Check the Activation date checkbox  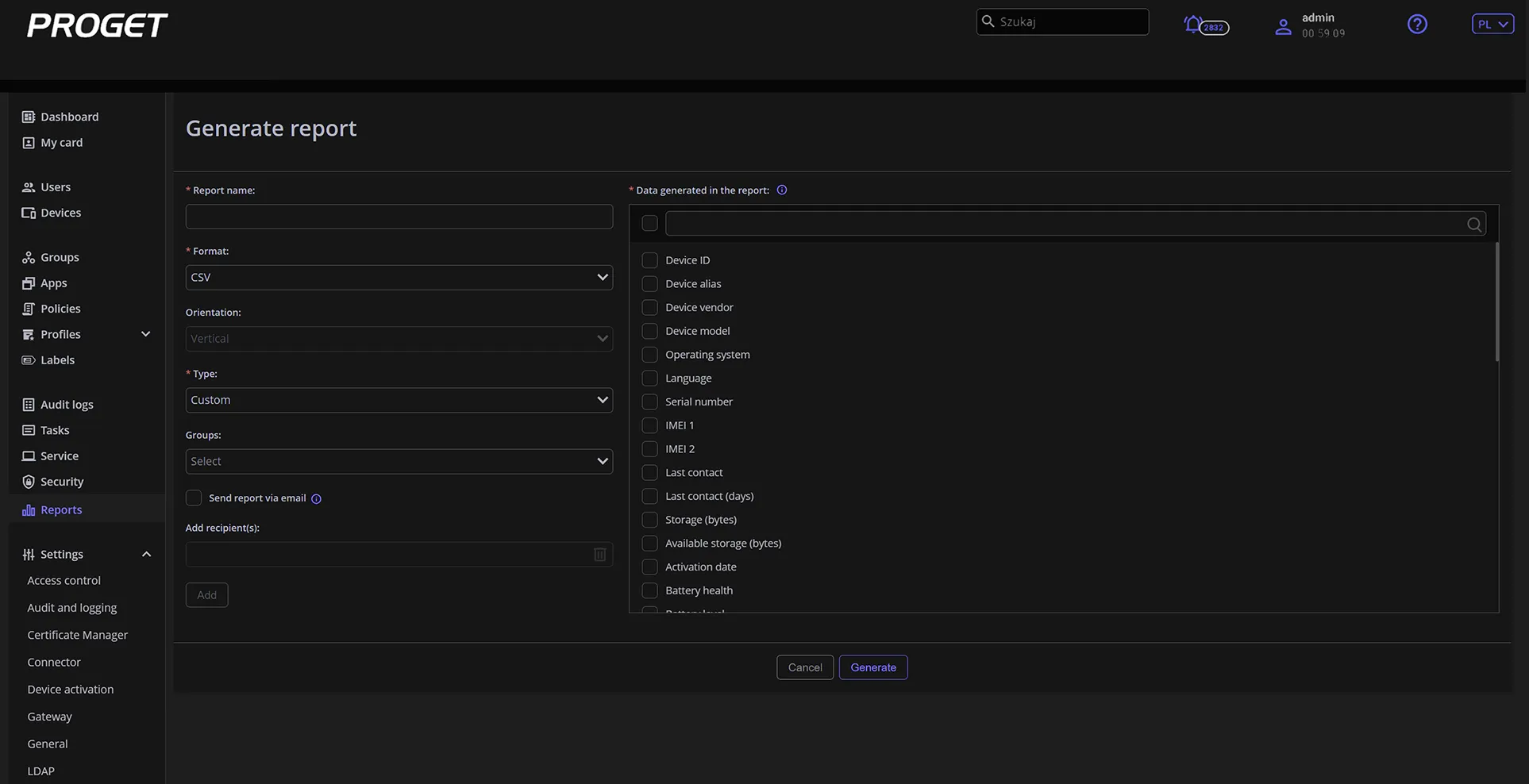649,567
